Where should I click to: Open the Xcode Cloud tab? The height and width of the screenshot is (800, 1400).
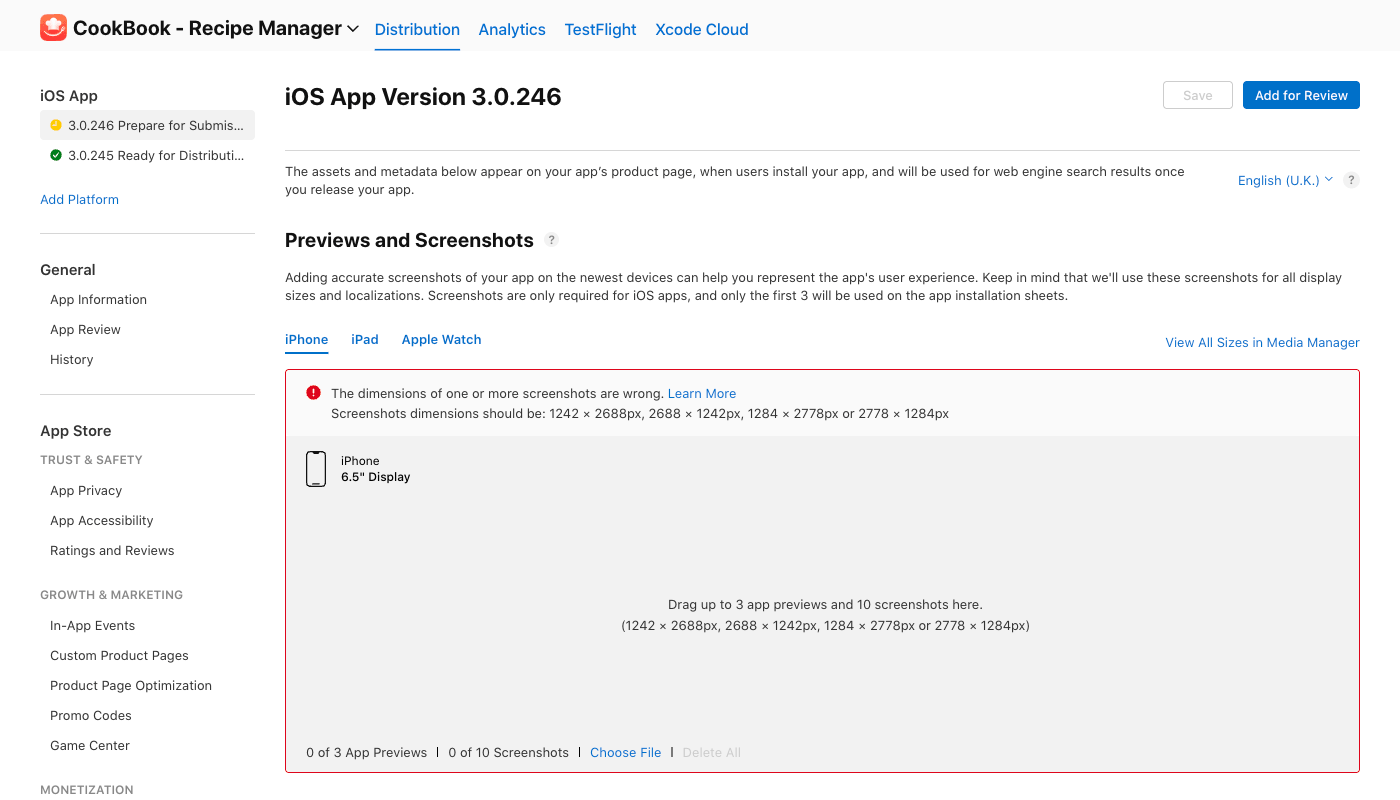[702, 29]
